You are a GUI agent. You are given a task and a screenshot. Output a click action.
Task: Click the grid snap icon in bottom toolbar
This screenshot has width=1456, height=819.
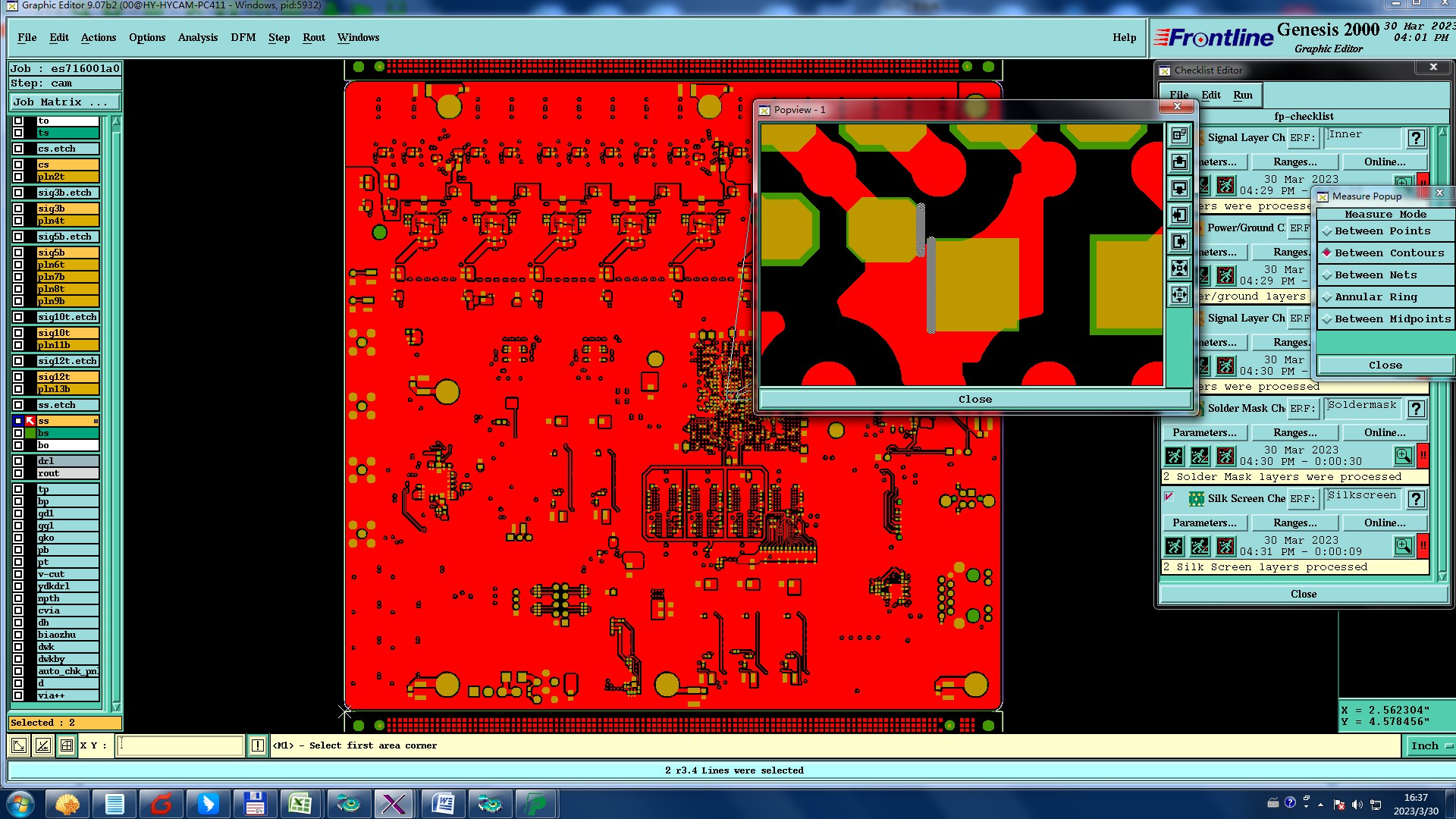coord(67,745)
